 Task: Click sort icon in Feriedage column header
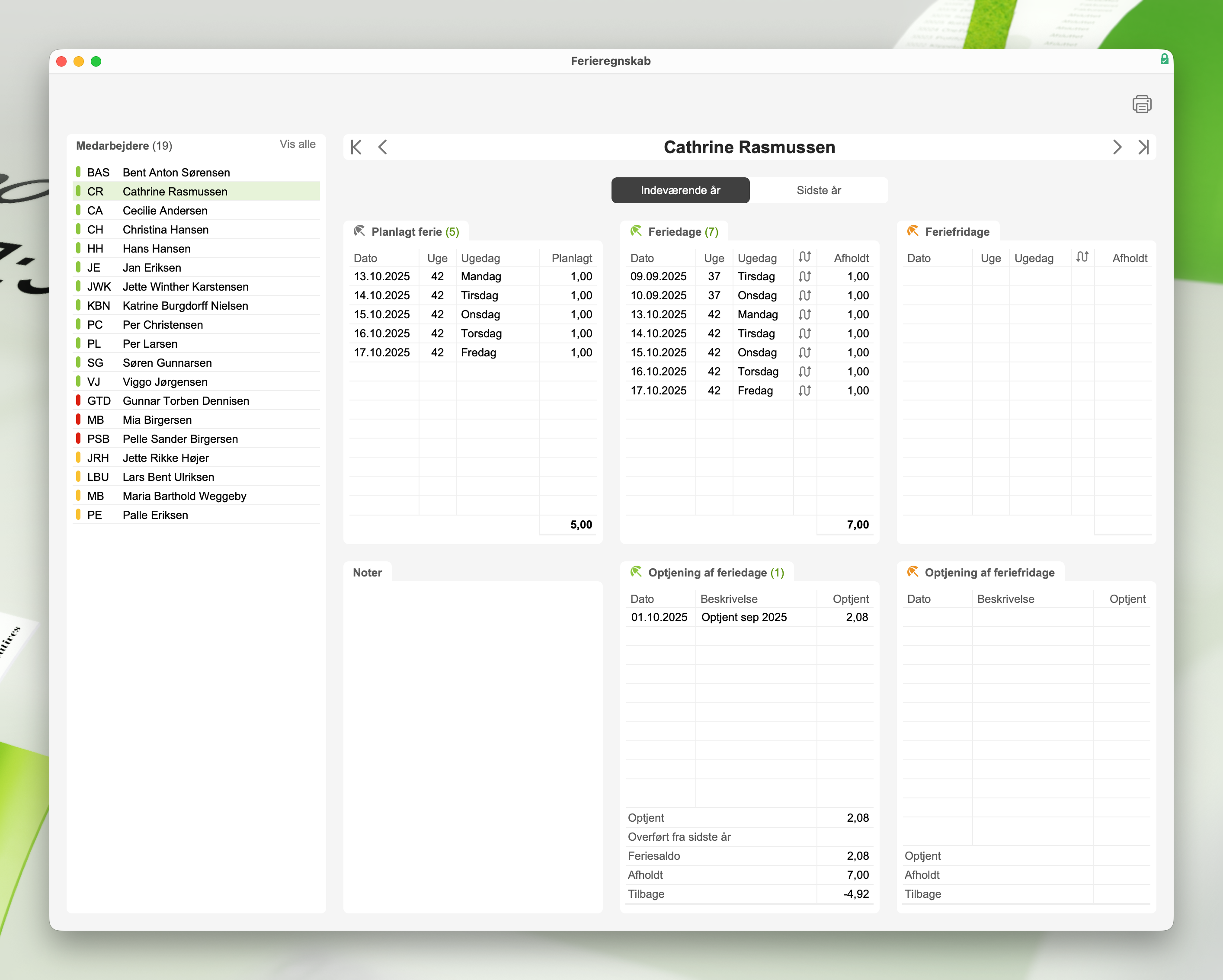[x=804, y=257]
